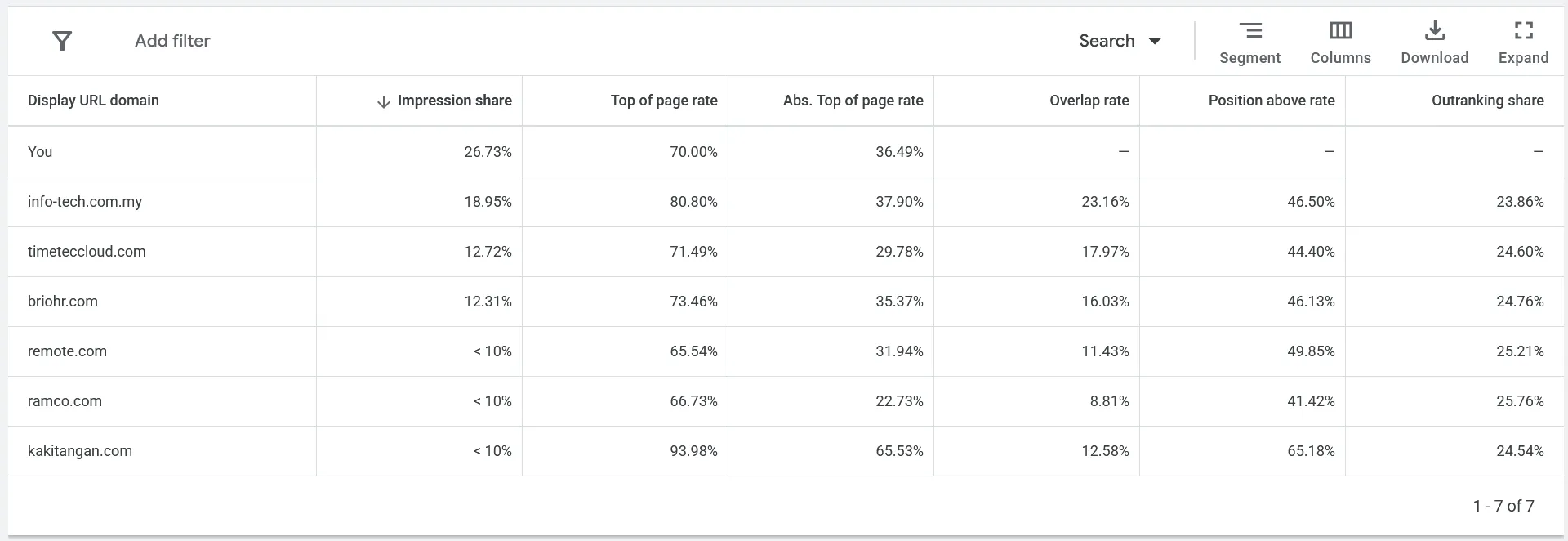Sort by the Top of page rate column
This screenshot has width=1568, height=541.
pos(663,101)
